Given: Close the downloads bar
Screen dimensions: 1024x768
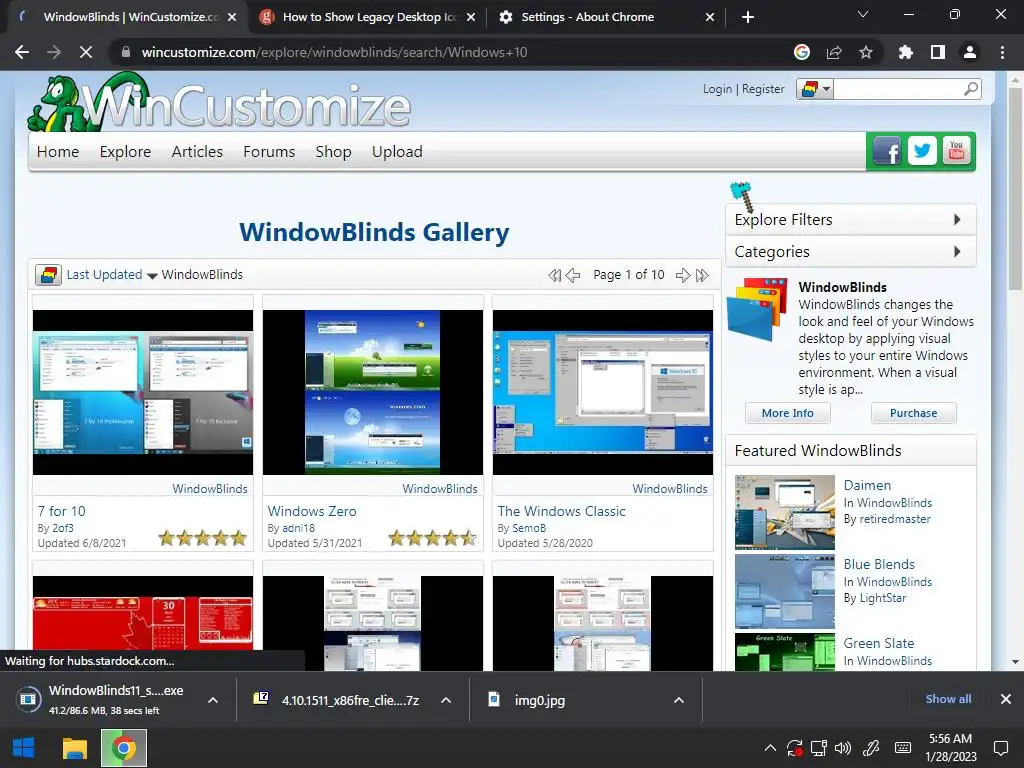Looking at the screenshot, I should [x=1006, y=699].
